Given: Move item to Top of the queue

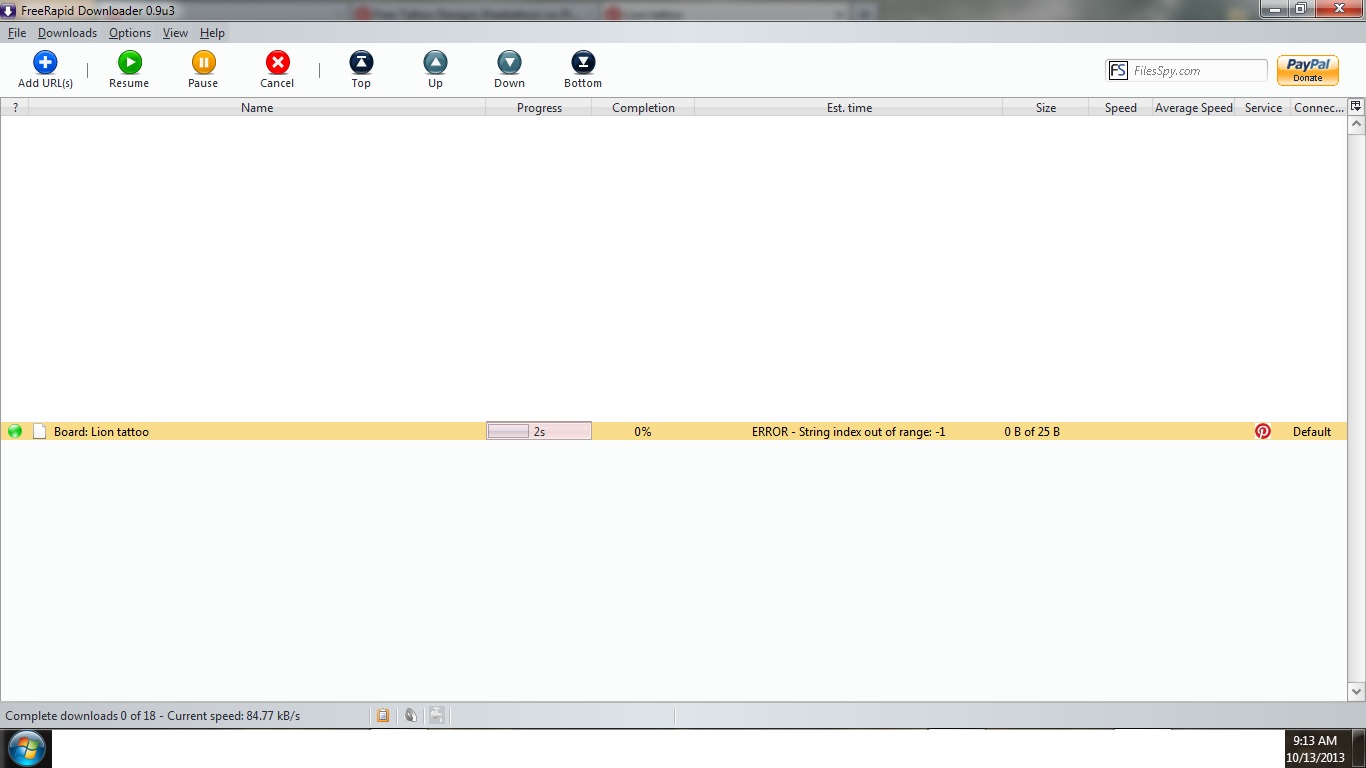Looking at the screenshot, I should [x=361, y=63].
